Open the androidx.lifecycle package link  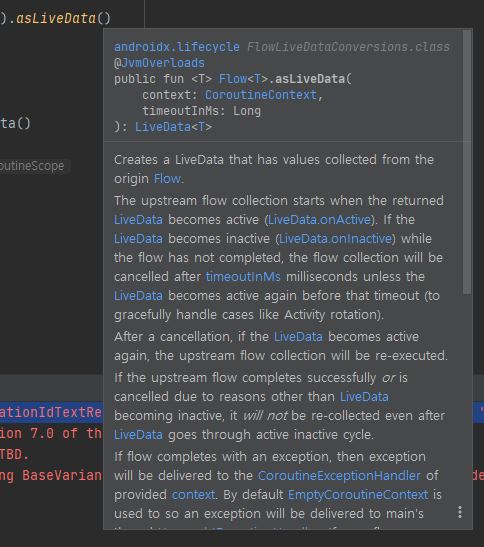[x=177, y=47]
